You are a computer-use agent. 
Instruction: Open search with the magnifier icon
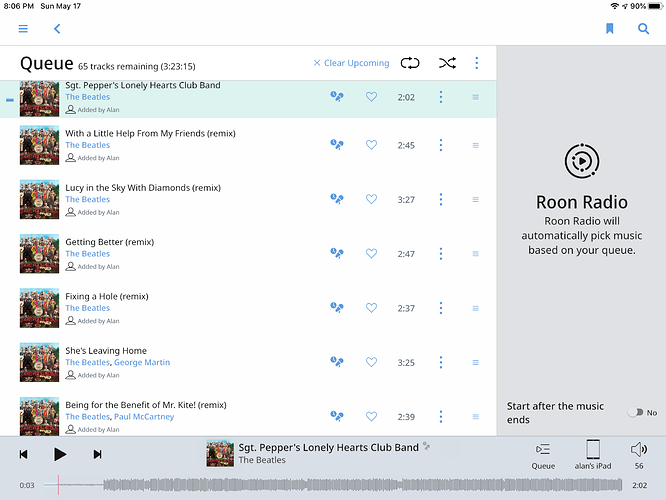pyautogui.click(x=643, y=28)
